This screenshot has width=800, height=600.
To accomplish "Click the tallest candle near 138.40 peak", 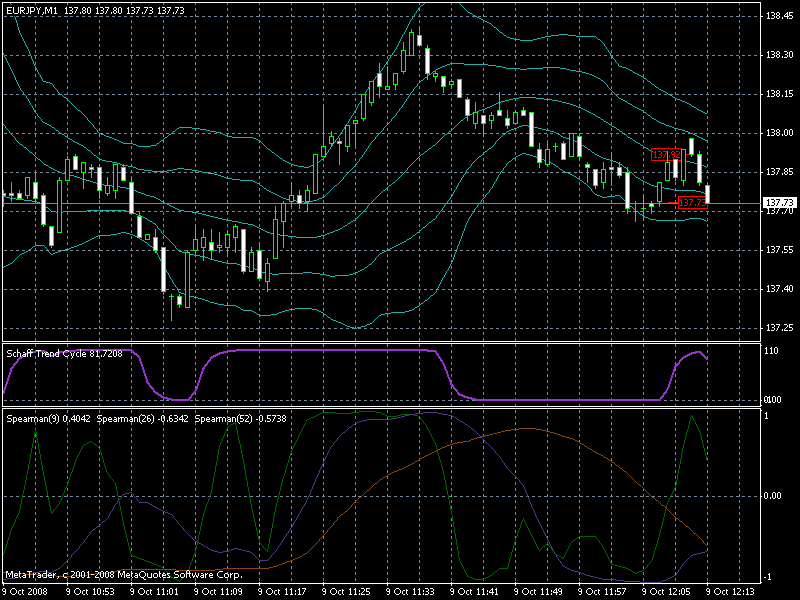I will (x=411, y=43).
